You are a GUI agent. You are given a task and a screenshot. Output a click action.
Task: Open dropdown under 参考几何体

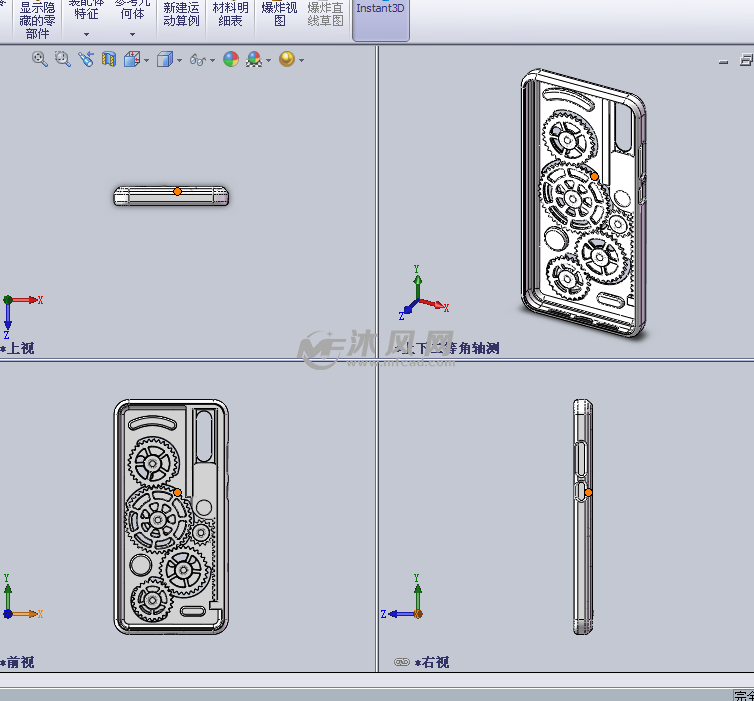(x=132, y=34)
